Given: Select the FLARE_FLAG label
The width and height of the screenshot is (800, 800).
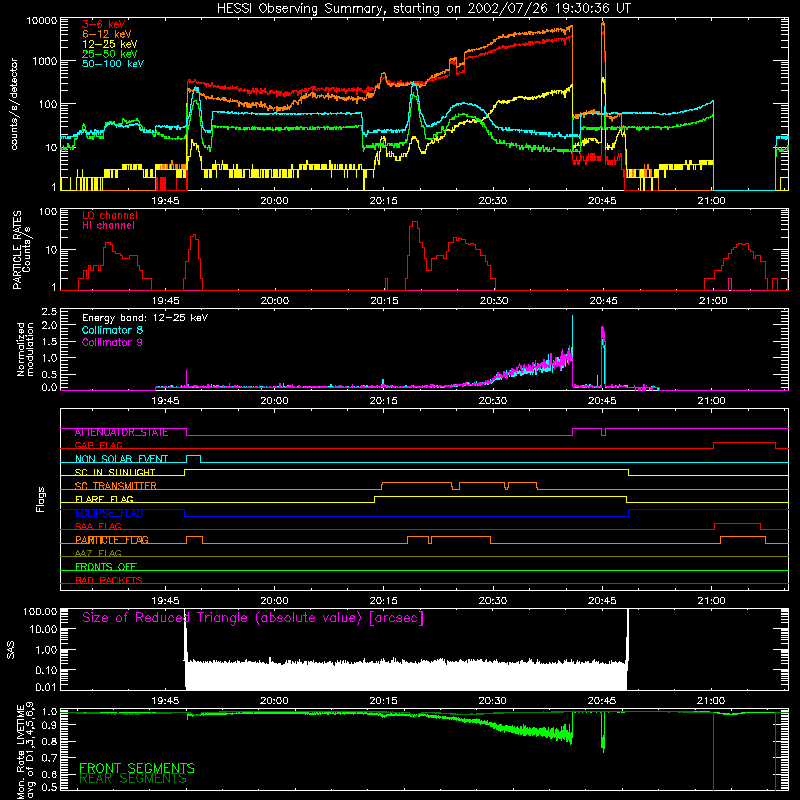Looking at the screenshot, I should click(x=104, y=499).
